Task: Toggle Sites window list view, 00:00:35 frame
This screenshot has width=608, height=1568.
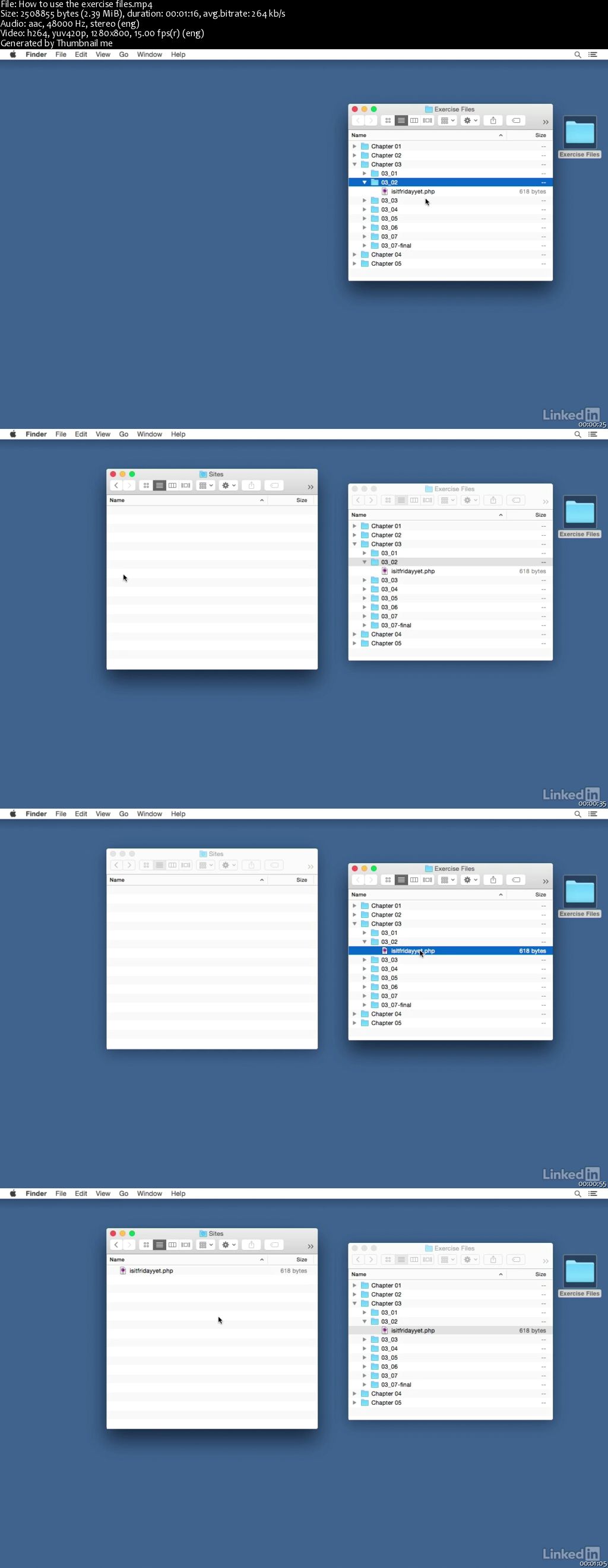Action: pos(160,485)
